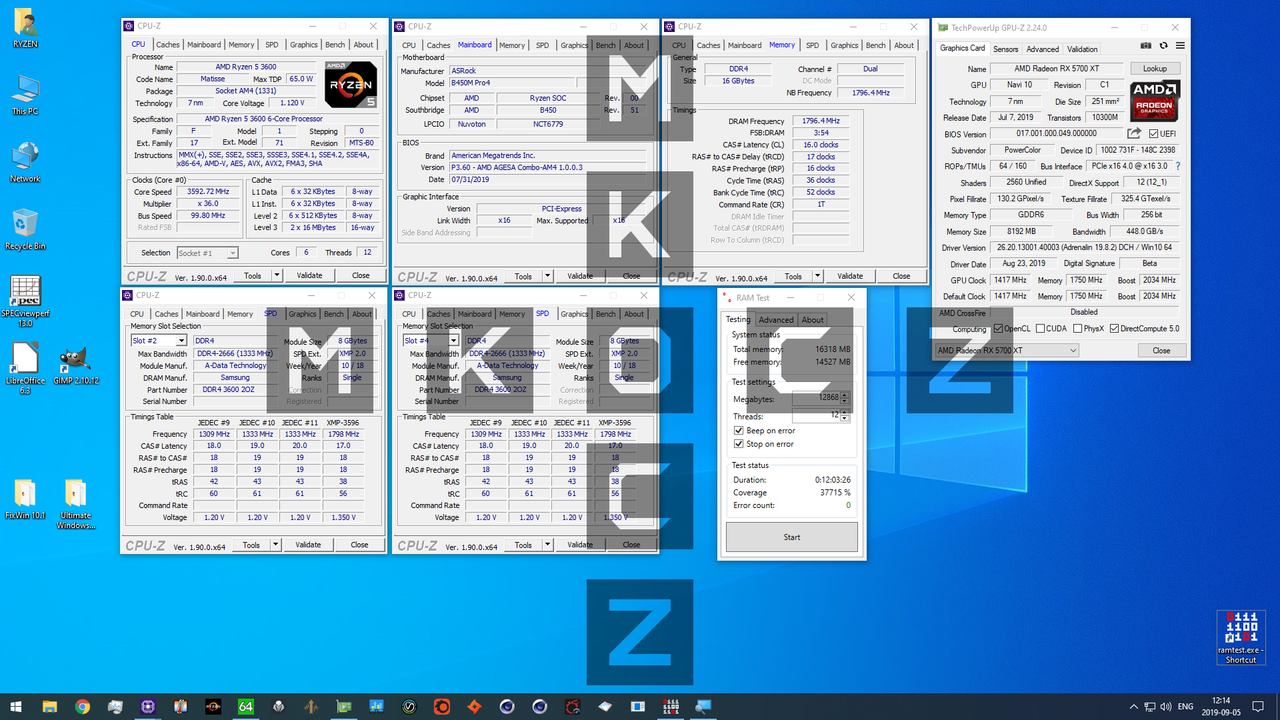Open the Sensors tab in GPU-Z
This screenshot has height=720, width=1280.
click(x=1005, y=48)
